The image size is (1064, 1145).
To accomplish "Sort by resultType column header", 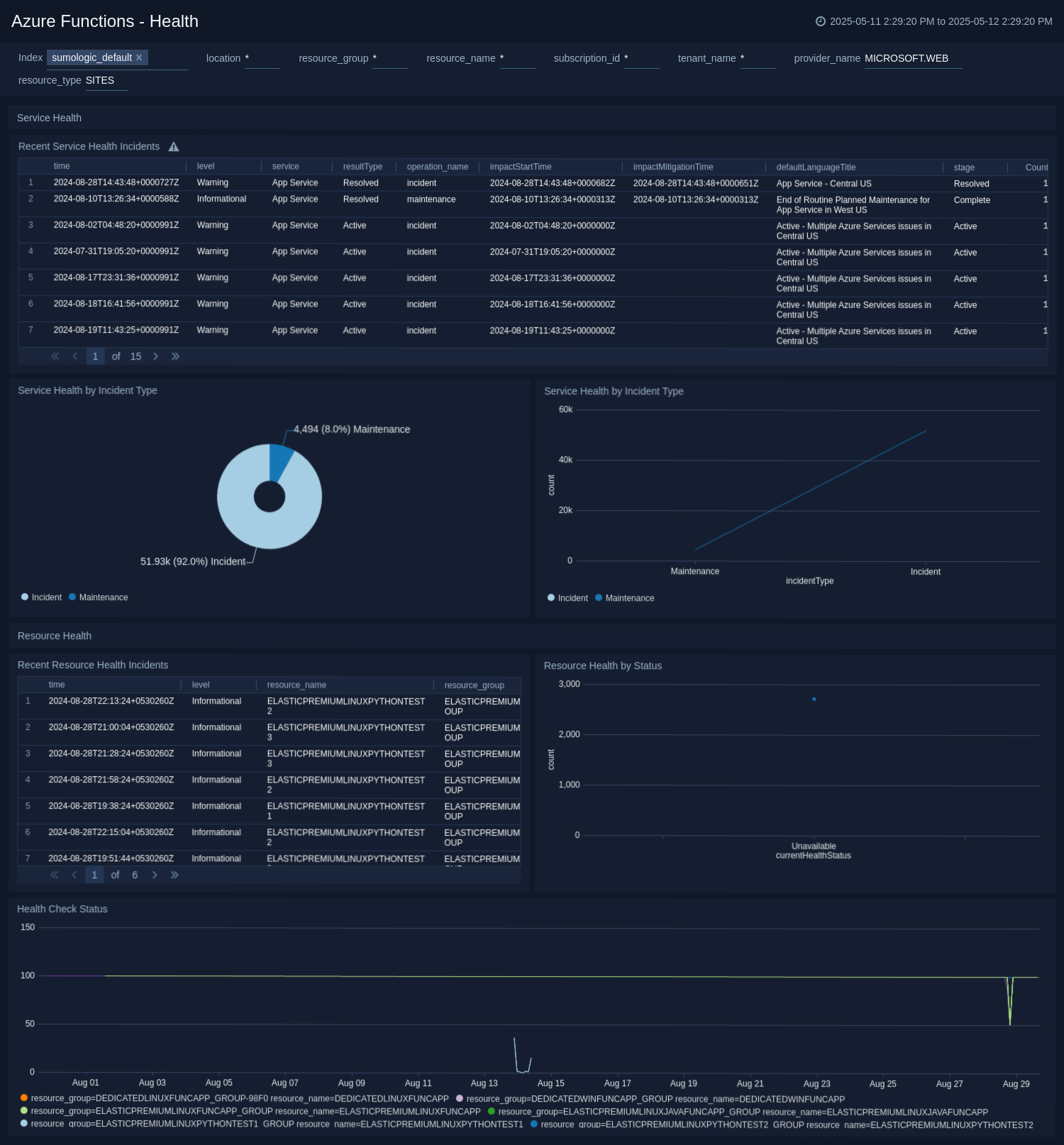I will 362,167.
